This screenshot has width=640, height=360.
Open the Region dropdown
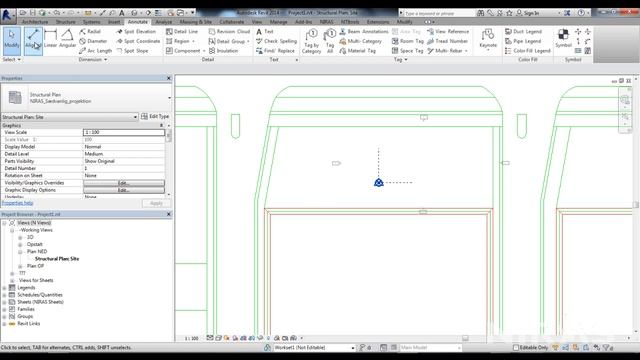[x=193, y=41]
